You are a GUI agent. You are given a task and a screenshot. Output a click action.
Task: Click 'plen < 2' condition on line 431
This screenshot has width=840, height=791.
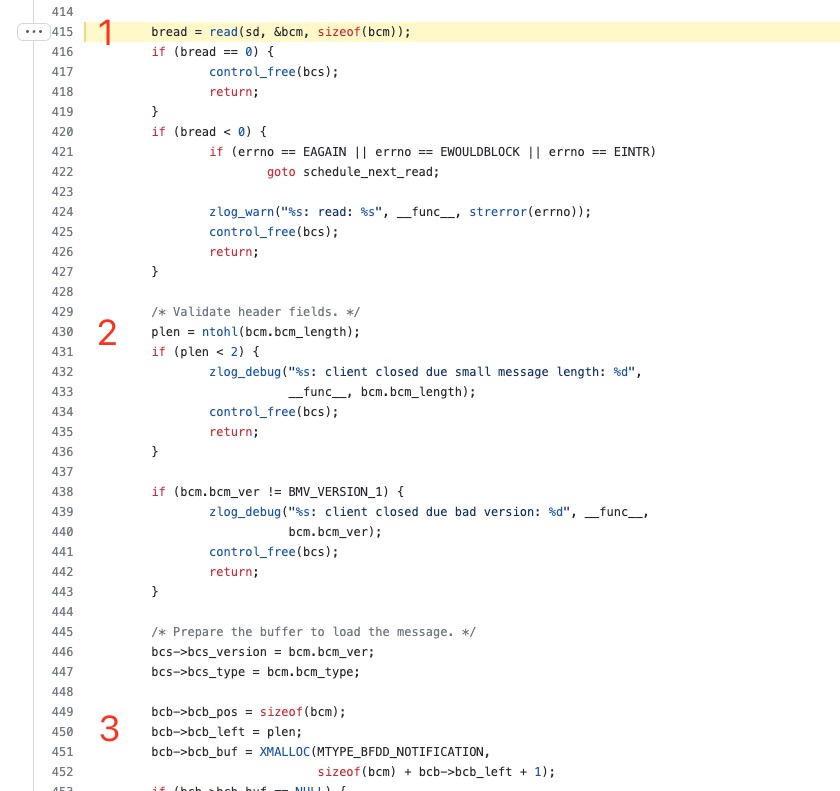coord(209,352)
